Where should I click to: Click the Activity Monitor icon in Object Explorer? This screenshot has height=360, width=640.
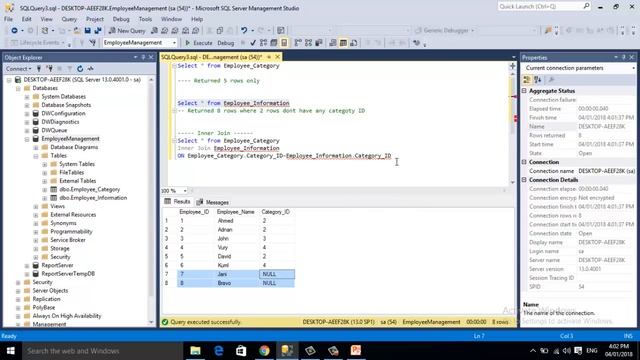(x=91, y=69)
